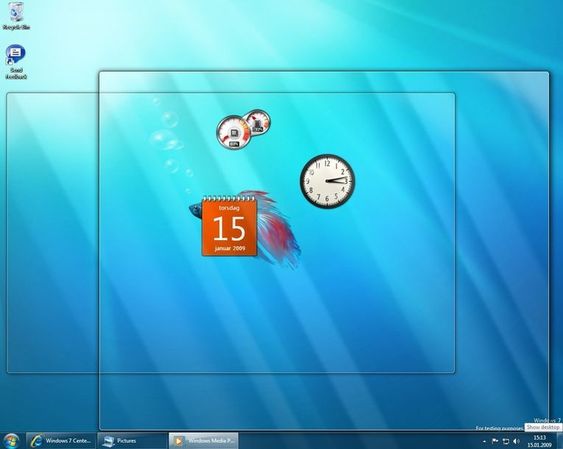Select the analog clock gadget

(327, 181)
